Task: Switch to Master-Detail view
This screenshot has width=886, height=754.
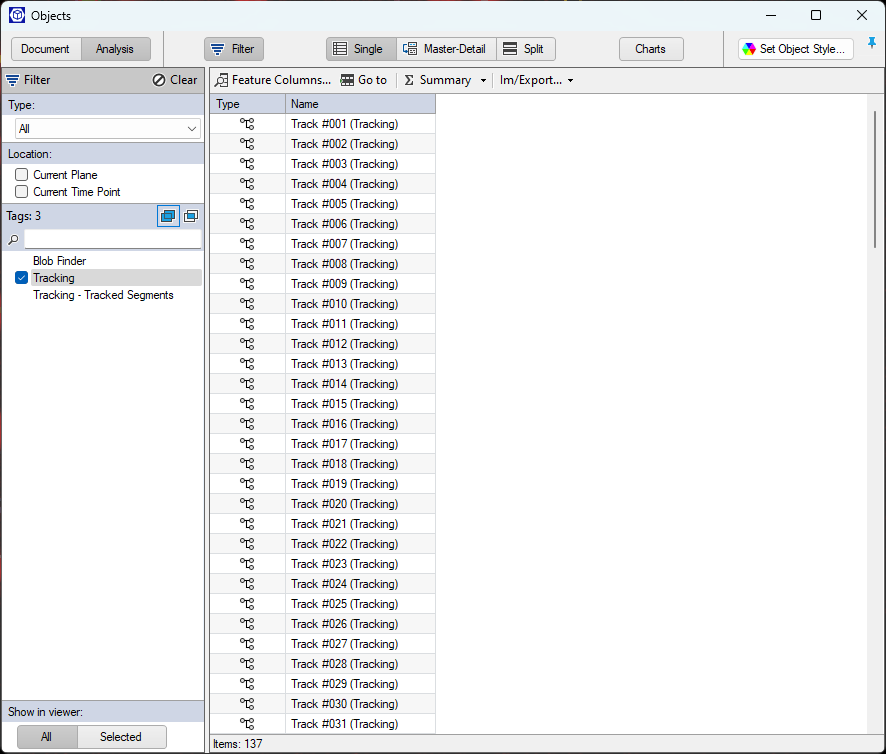Action: tap(446, 48)
